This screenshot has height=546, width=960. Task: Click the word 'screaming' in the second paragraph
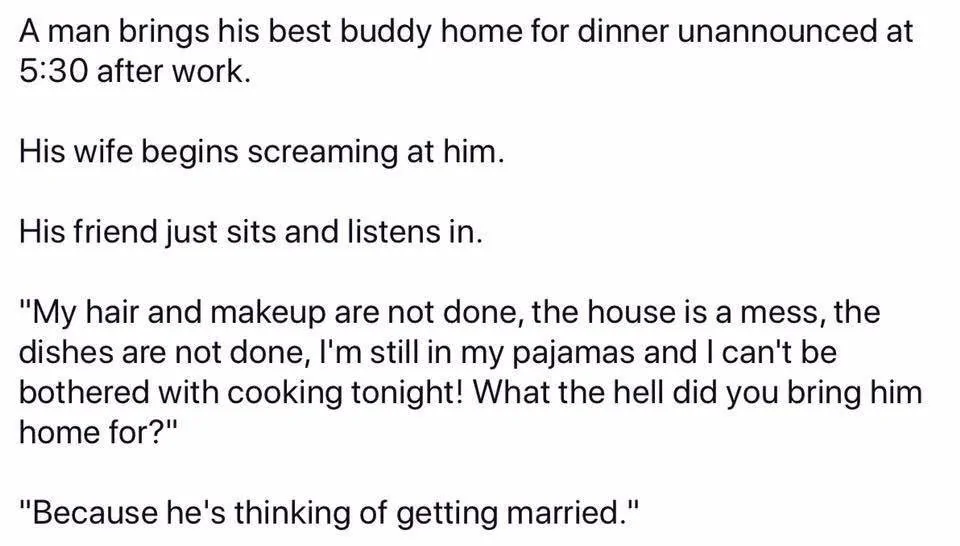pos(323,152)
